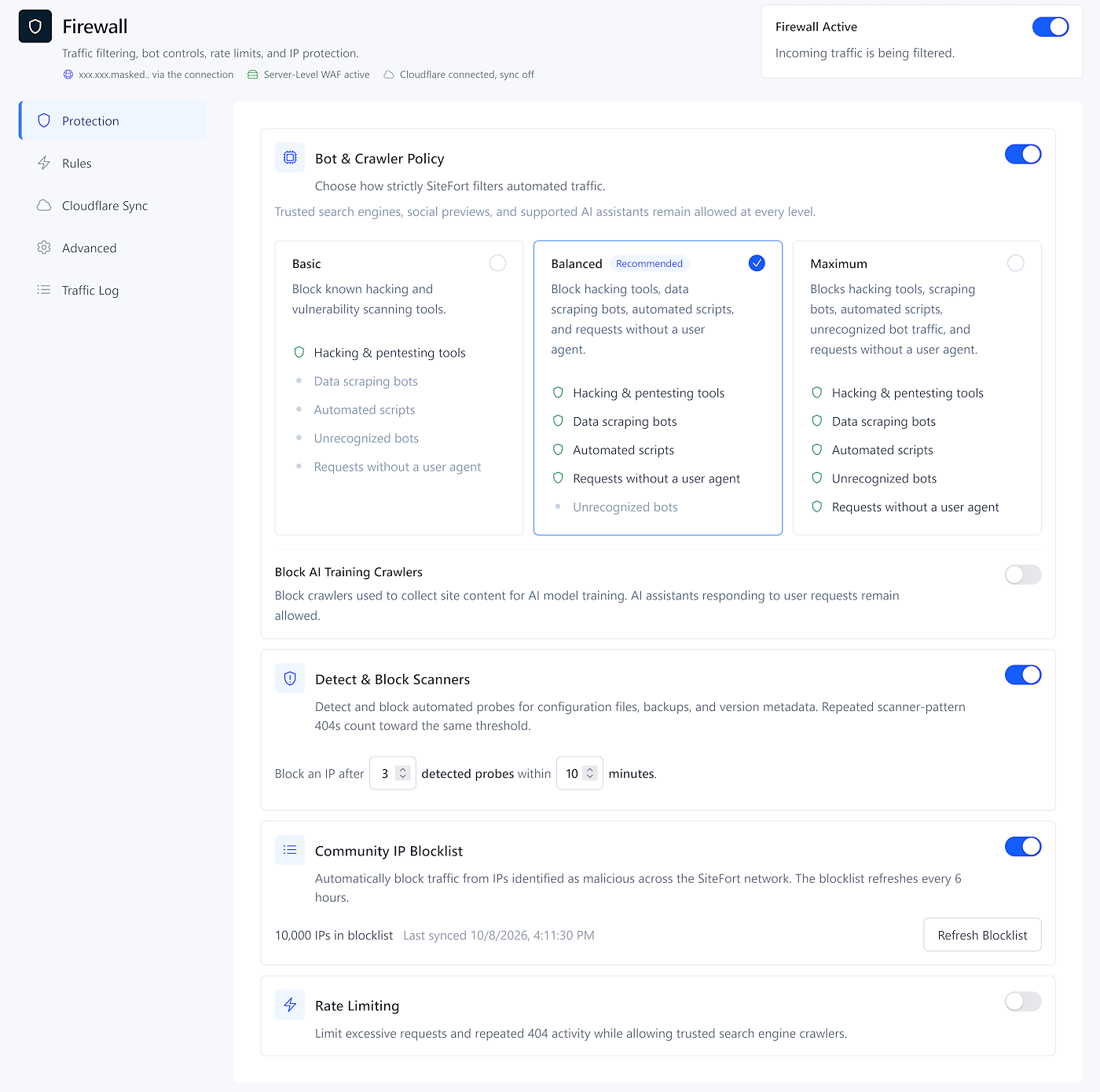1100x1092 pixels.
Task: Click the minutes window stepper arrows
Action: click(590, 773)
